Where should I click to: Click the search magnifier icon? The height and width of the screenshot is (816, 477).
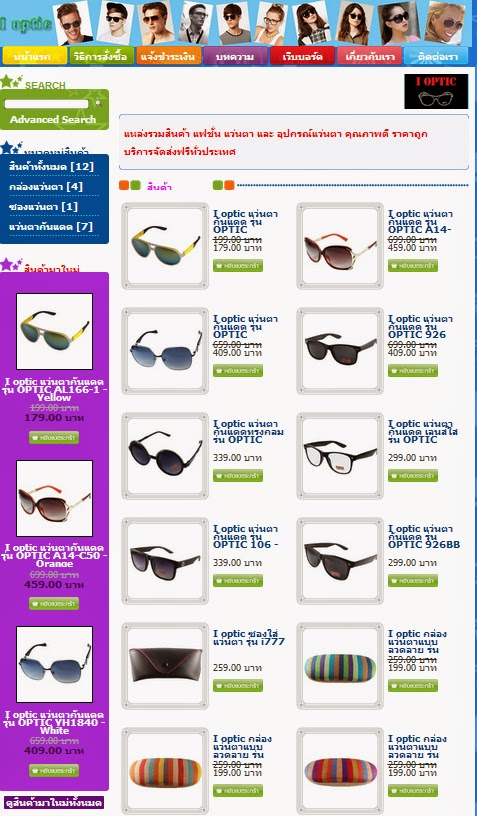[x=98, y=104]
